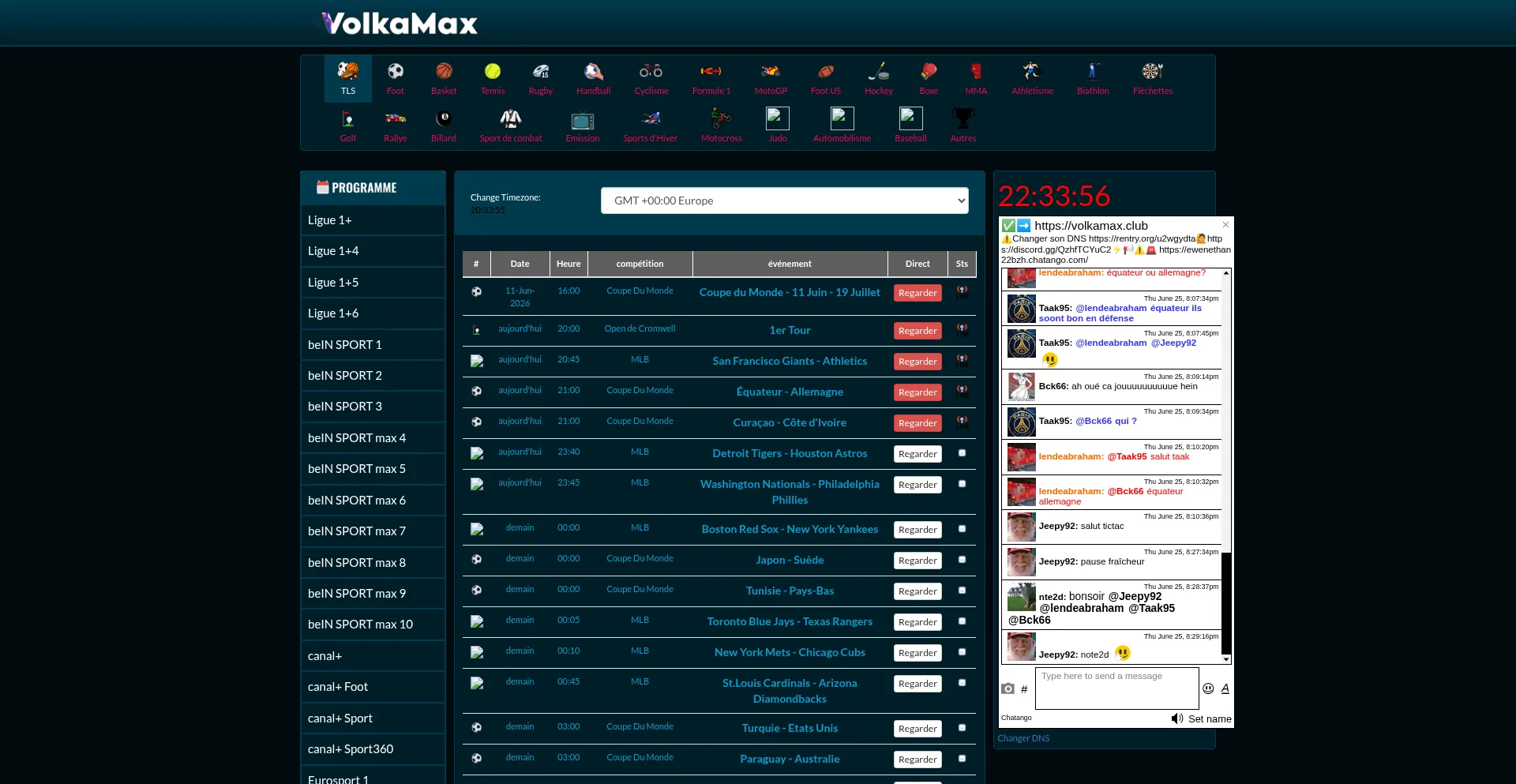
Task: Click Regarder for San Francisco Giants - Athletics
Action: tap(917, 362)
